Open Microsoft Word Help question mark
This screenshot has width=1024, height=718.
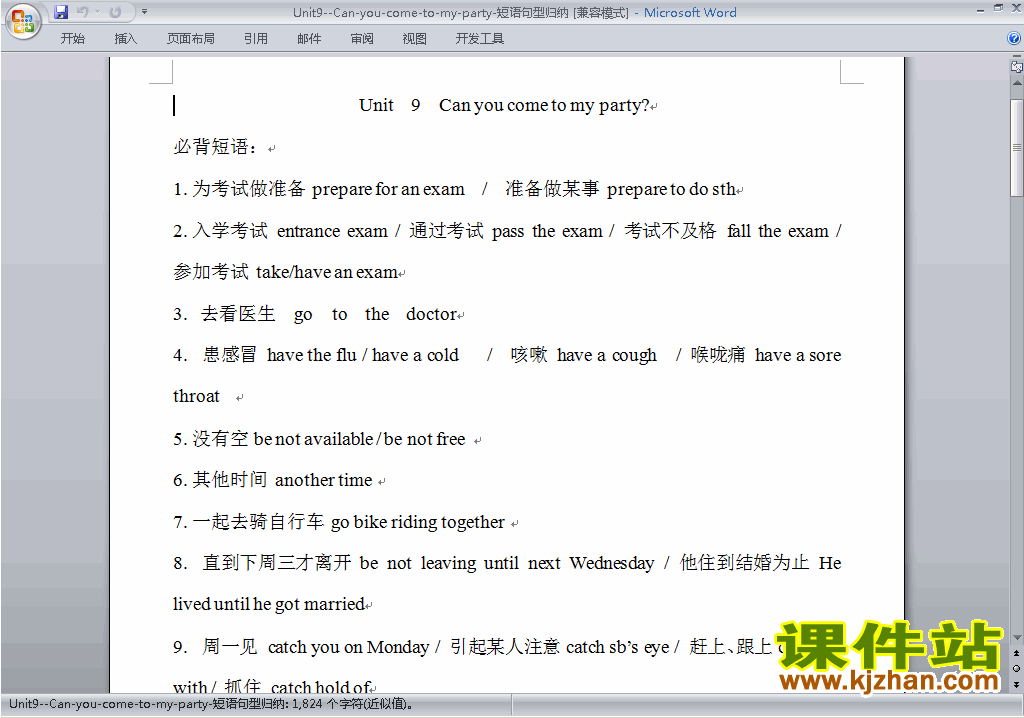[x=1014, y=39]
